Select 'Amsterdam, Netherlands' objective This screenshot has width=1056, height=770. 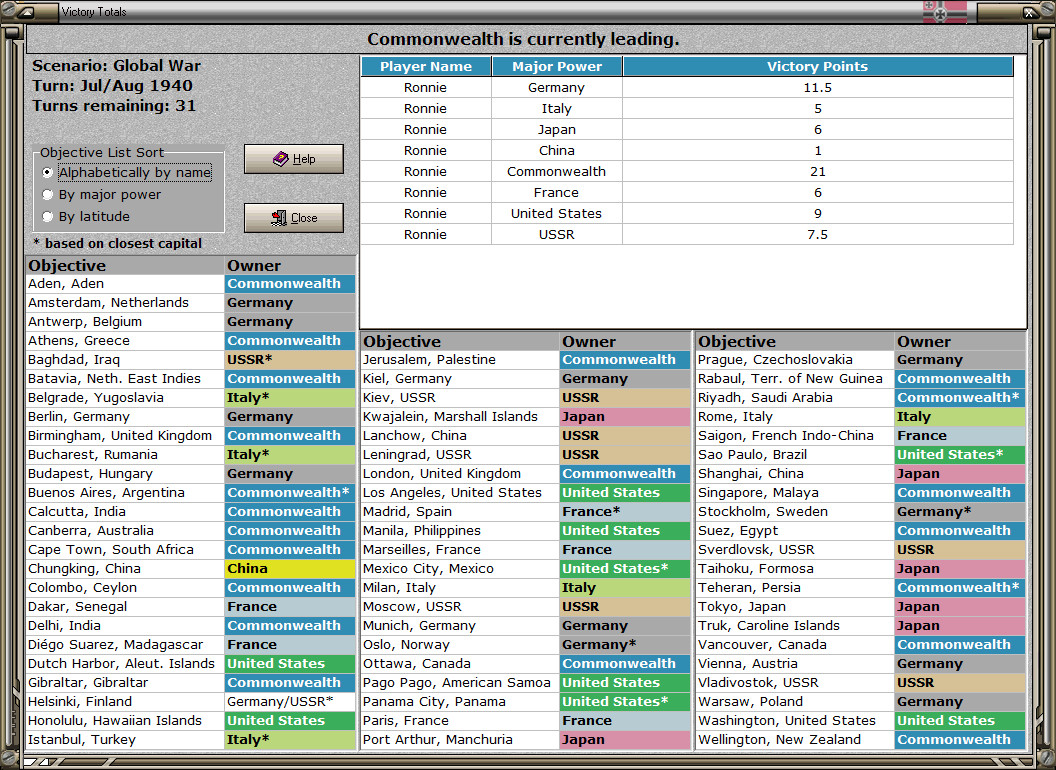125,302
